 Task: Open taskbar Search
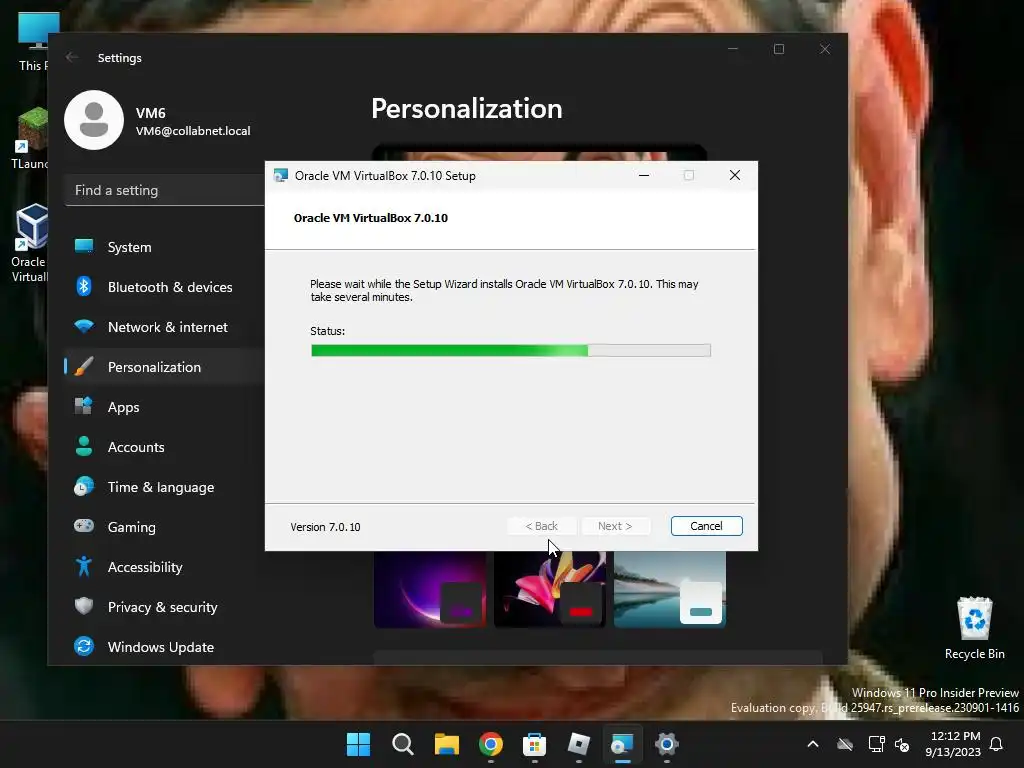point(403,744)
